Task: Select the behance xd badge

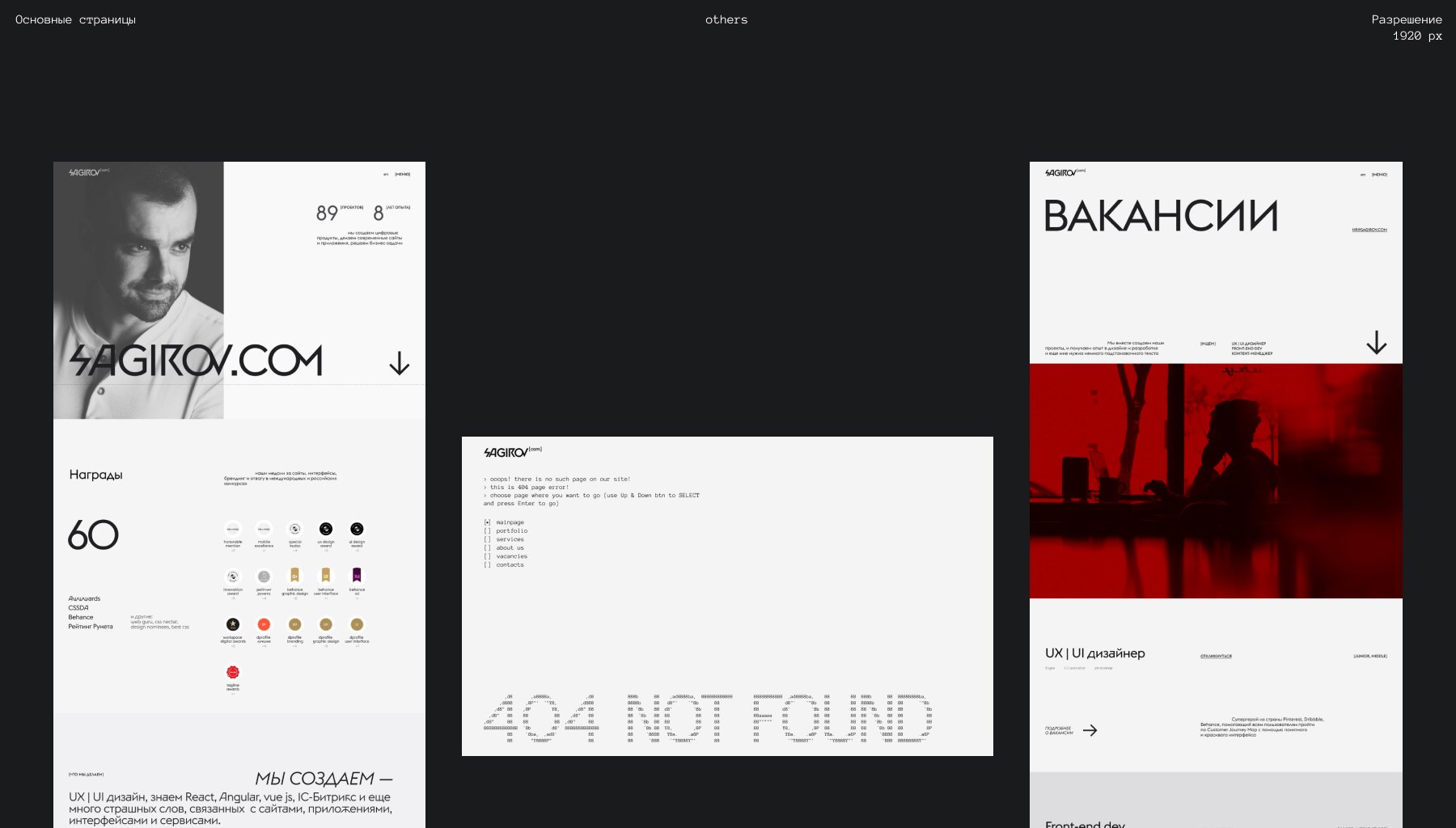Action: (357, 576)
